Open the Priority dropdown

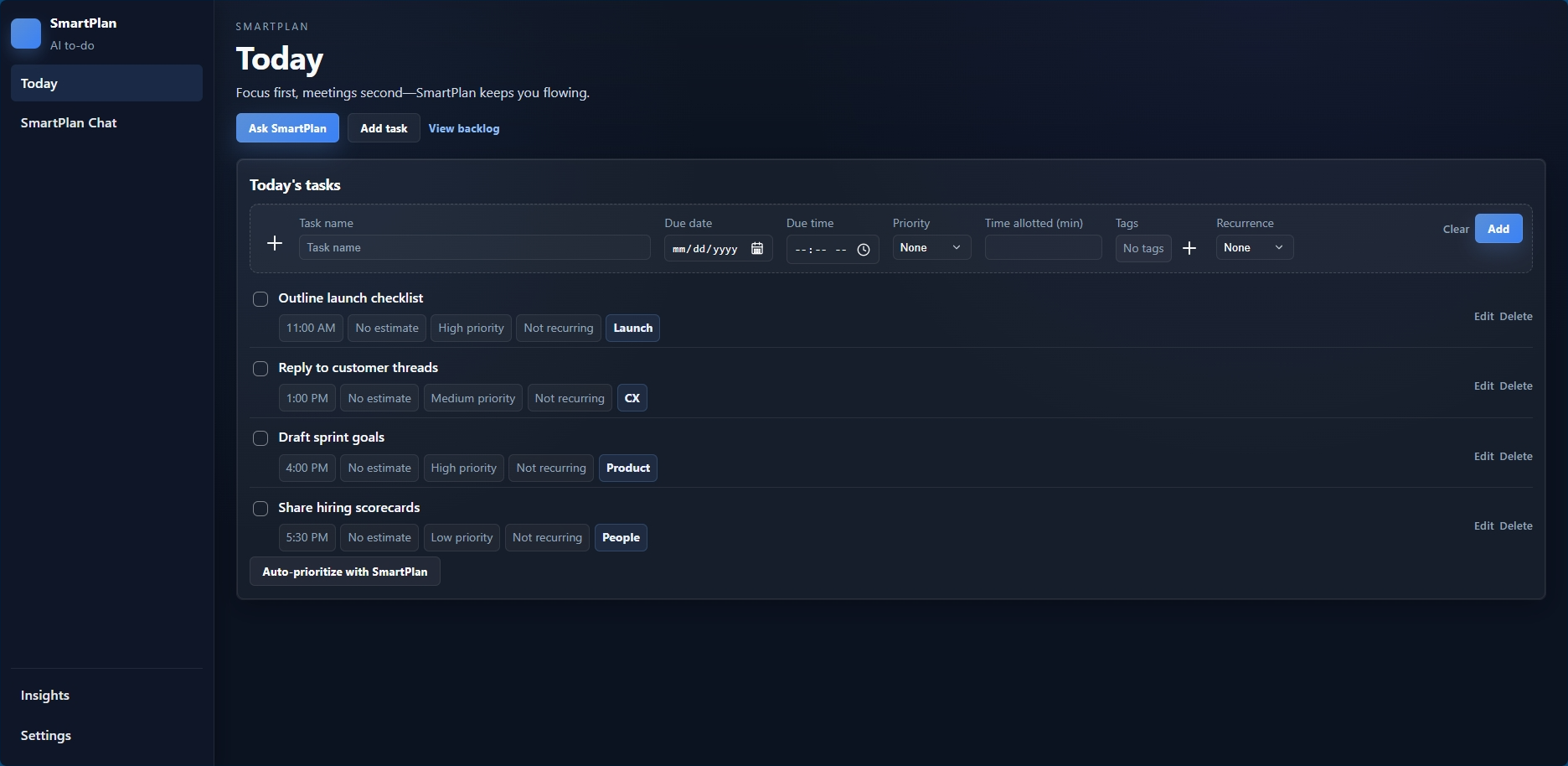pyautogui.click(x=931, y=247)
